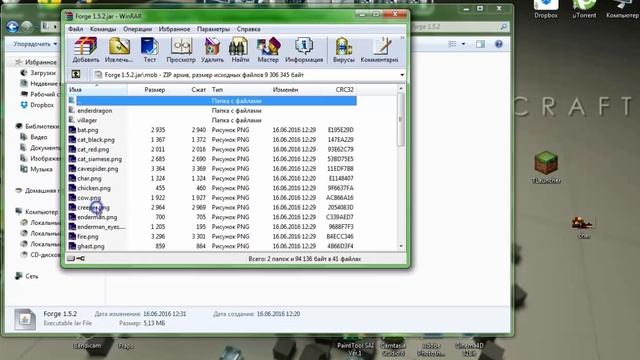Click the scroll down arrow in the file list
640x360 pixels.
tap(401, 246)
